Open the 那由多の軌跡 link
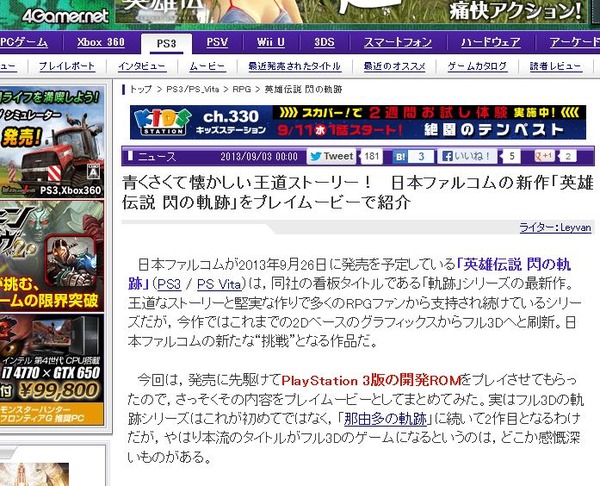 coord(385,419)
